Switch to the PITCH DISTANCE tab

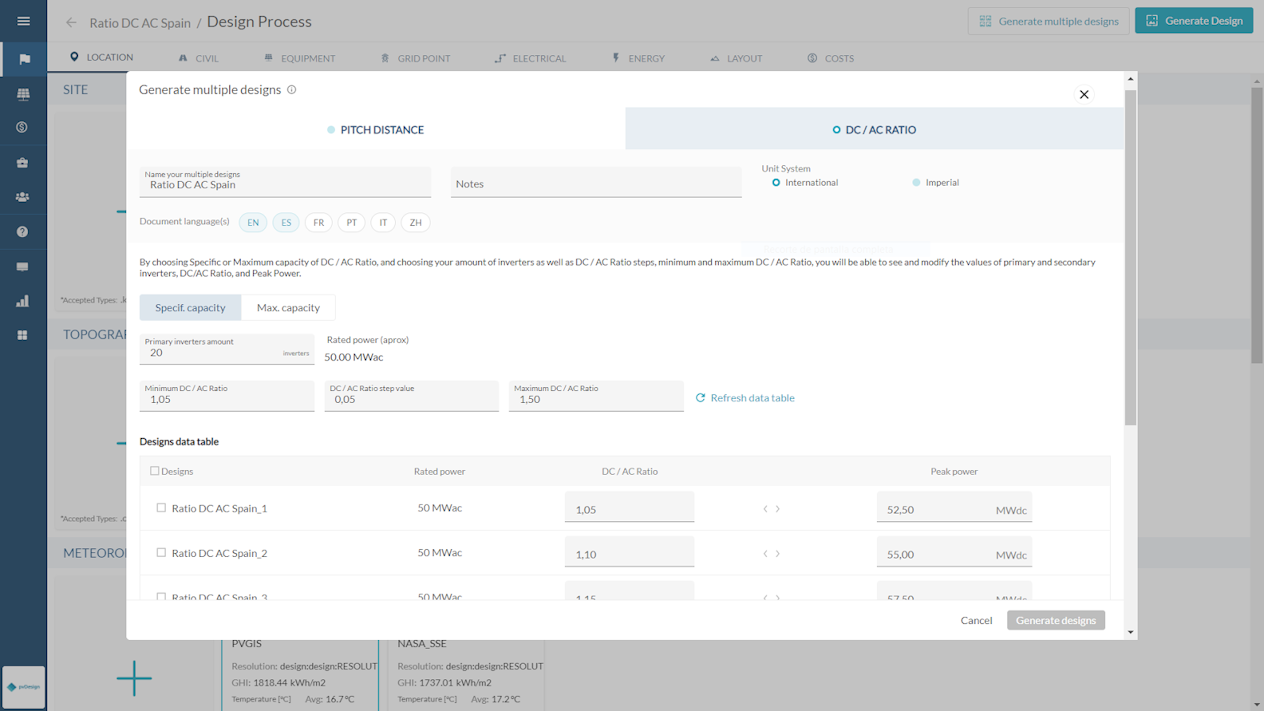[375, 130]
